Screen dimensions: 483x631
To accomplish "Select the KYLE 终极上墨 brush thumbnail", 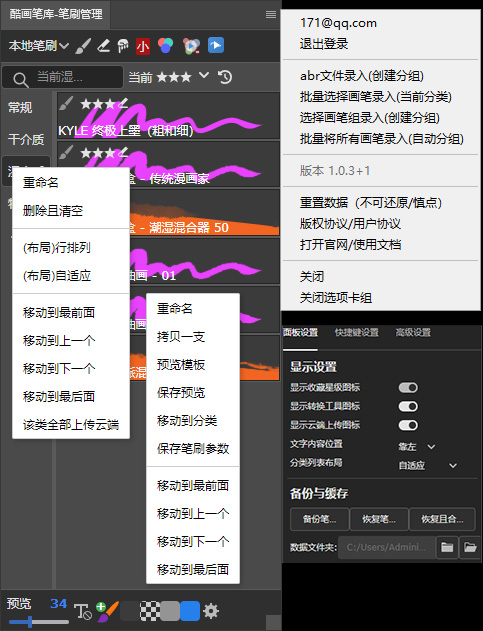I will coord(168,115).
